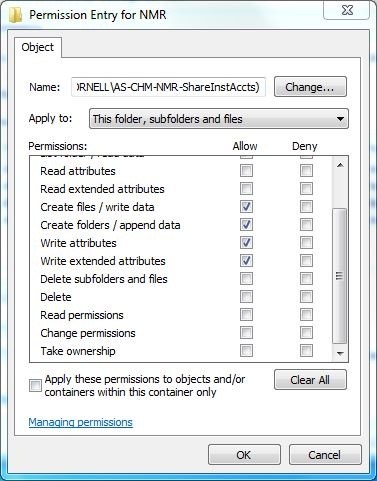377x481 pixels.
Task: Uncheck Allow for Write extended attributes
Action: coord(246,261)
